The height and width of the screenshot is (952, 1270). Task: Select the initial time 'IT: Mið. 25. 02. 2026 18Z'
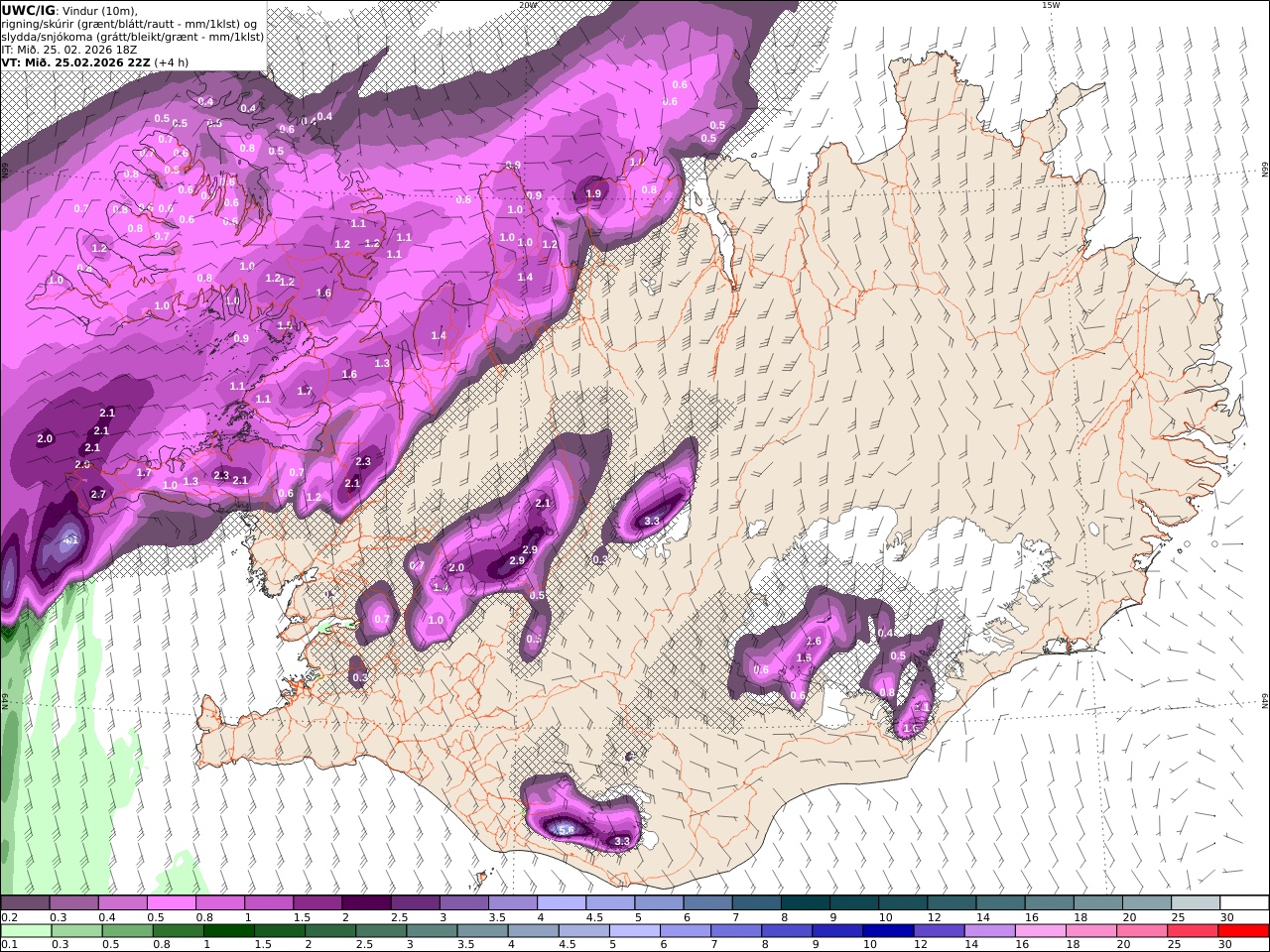coord(68,49)
